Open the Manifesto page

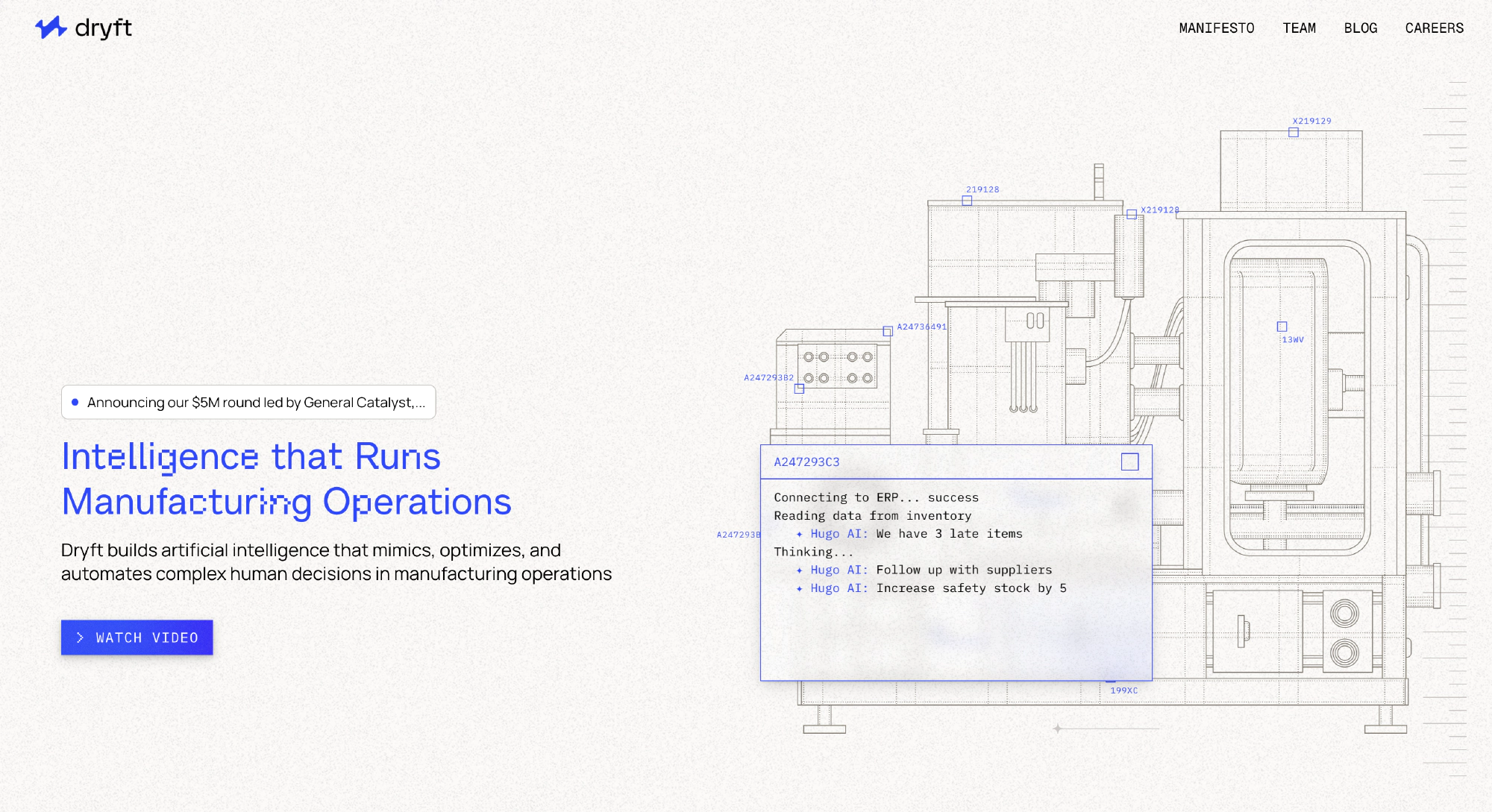(x=1216, y=28)
